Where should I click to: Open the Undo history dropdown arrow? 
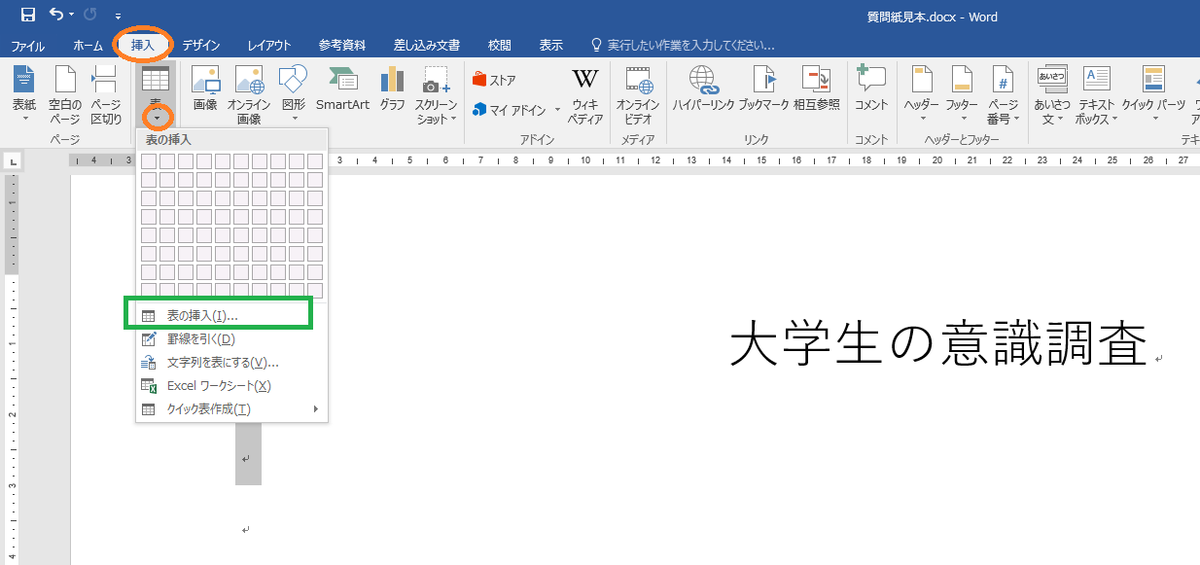coord(72,16)
